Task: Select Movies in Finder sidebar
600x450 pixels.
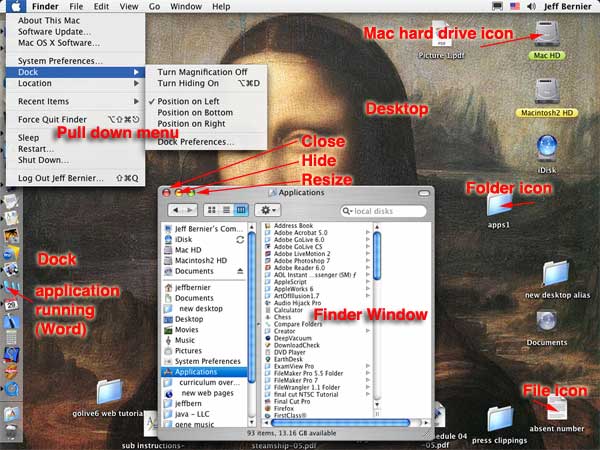Action: (x=187, y=329)
